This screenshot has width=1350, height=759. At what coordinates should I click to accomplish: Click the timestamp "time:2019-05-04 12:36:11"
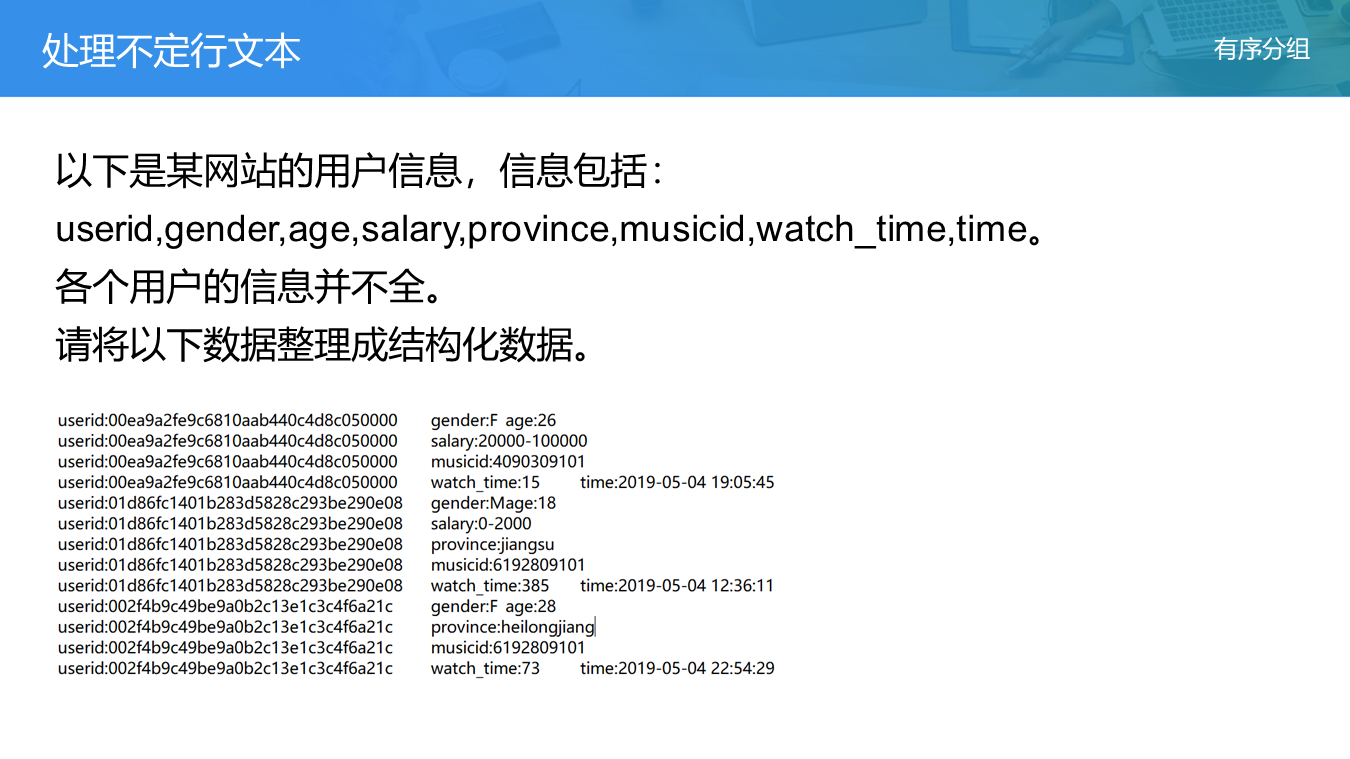677,586
